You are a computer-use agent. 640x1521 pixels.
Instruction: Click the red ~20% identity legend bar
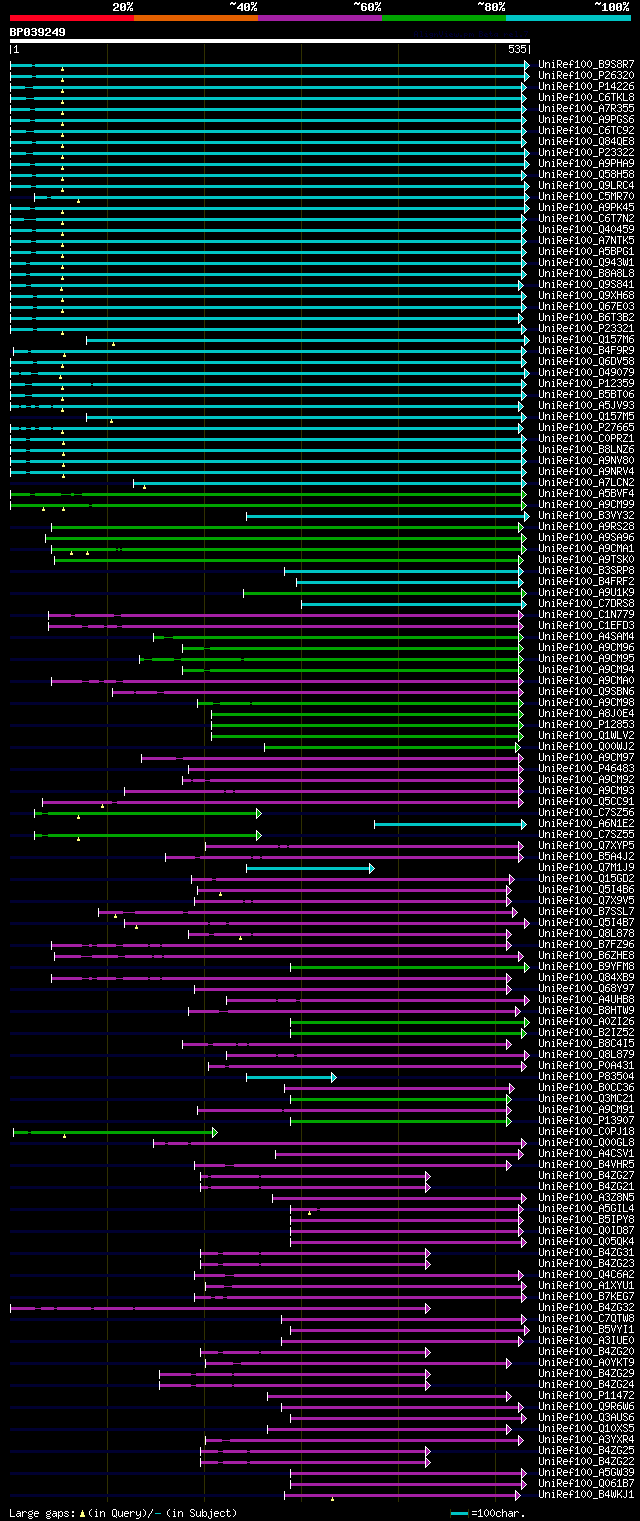(71, 18)
